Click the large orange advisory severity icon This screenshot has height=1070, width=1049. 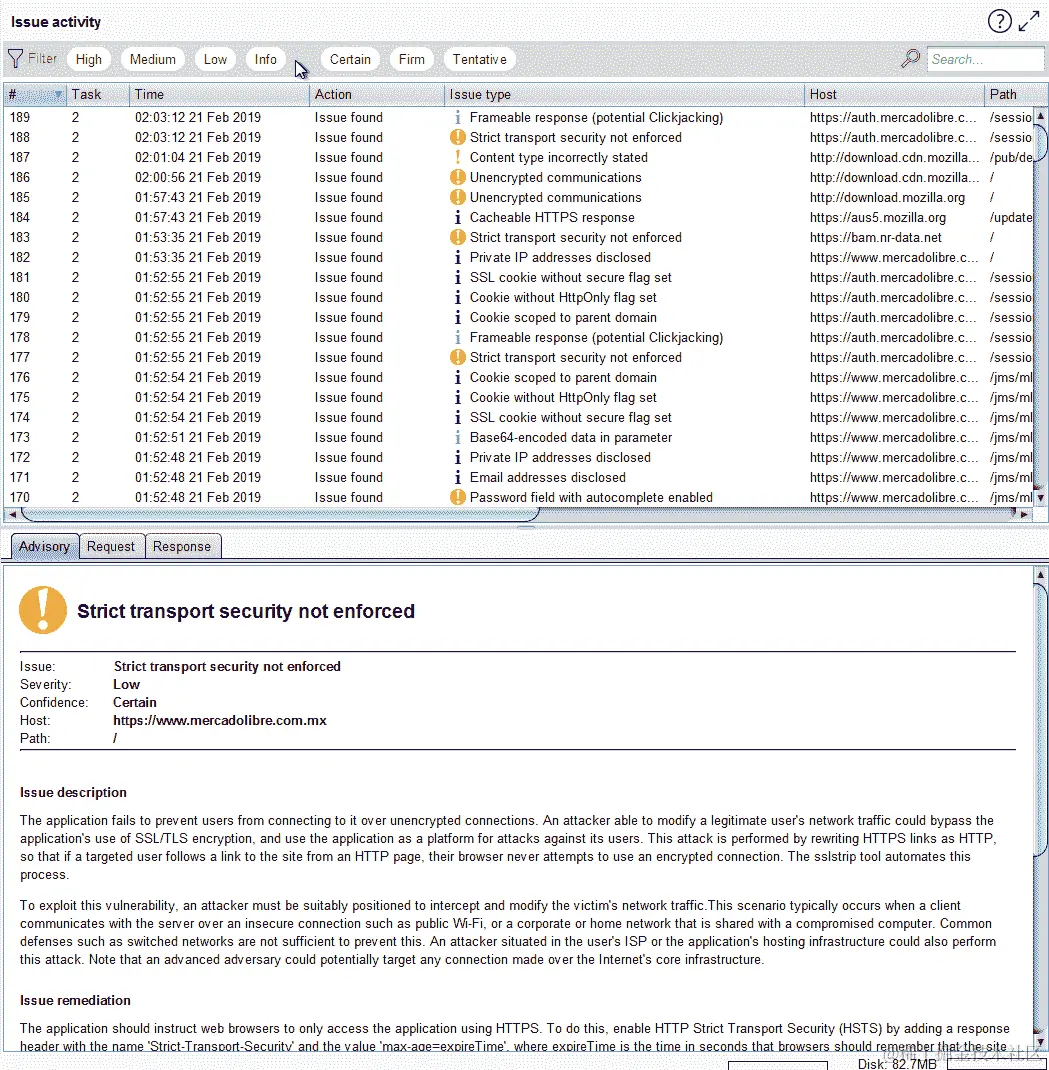pyautogui.click(x=43, y=610)
